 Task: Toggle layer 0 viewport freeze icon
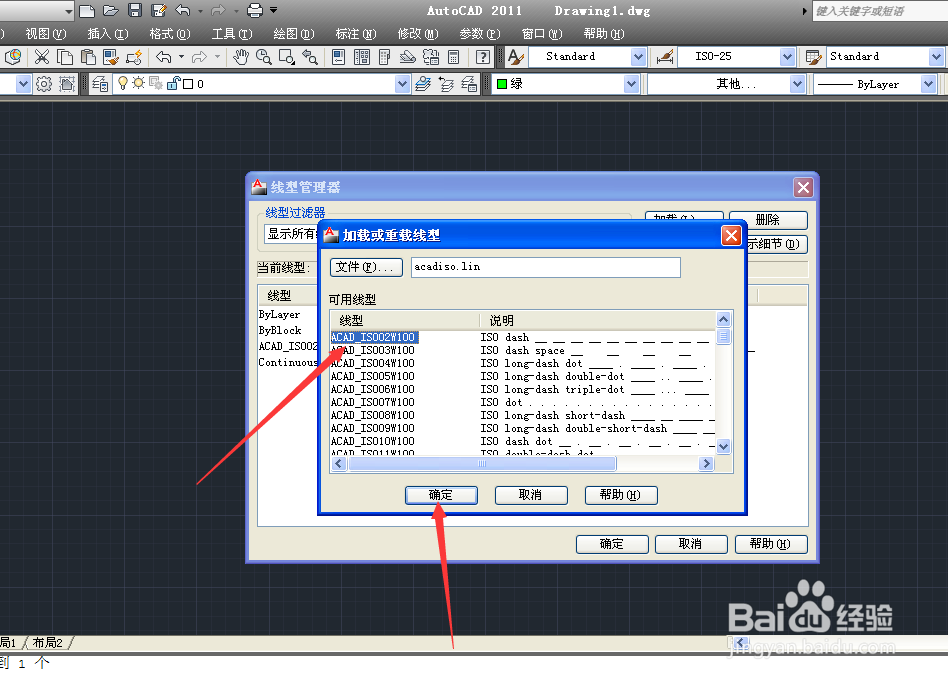(155, 83)
